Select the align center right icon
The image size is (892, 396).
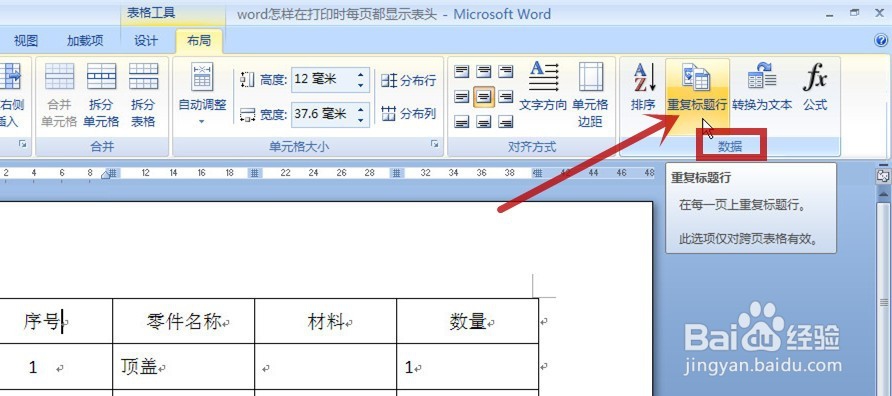tap(505, 97)
